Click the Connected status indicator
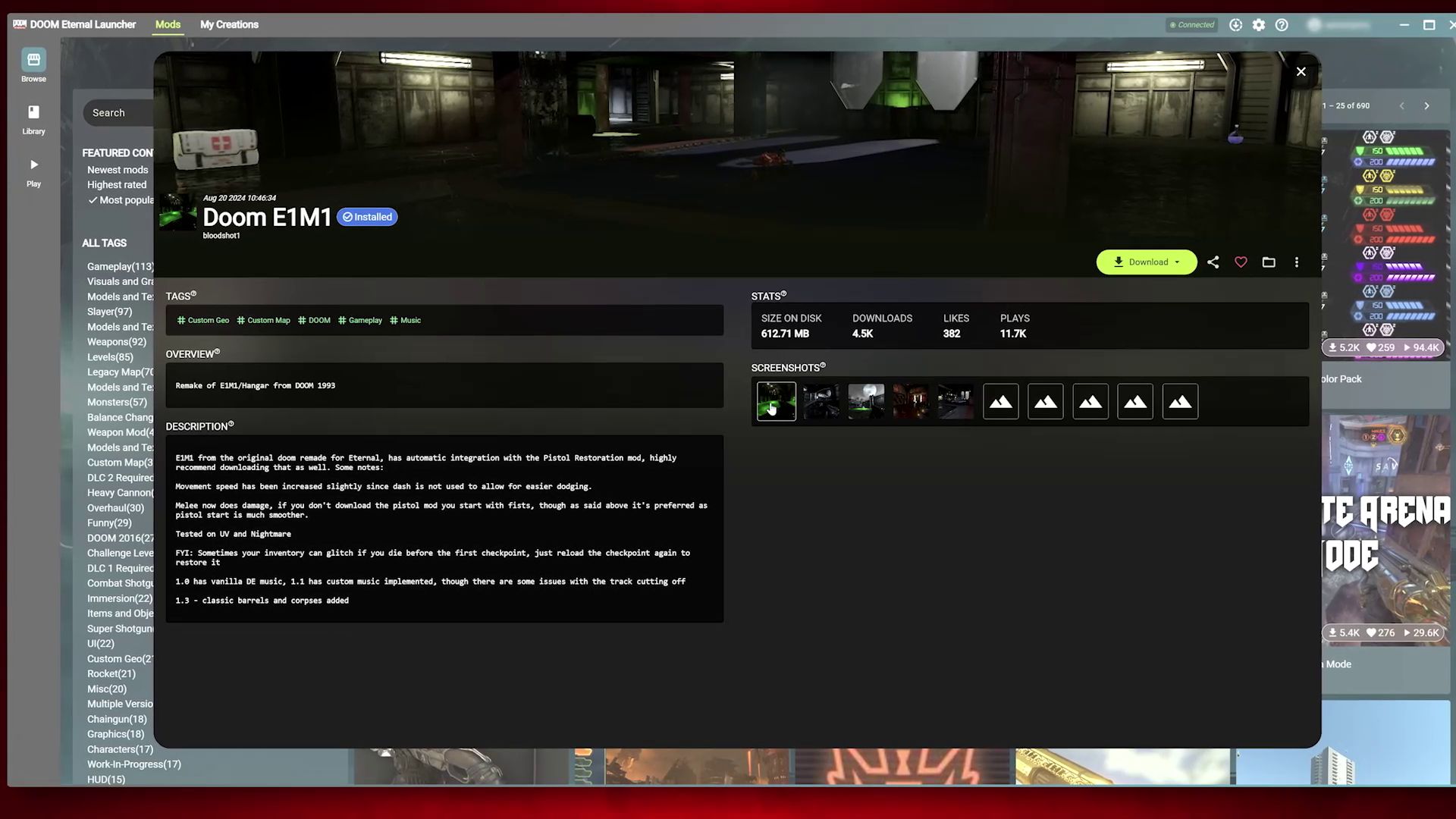The width and height of the screenshot is (1456, 819). tap(1191, 25)
